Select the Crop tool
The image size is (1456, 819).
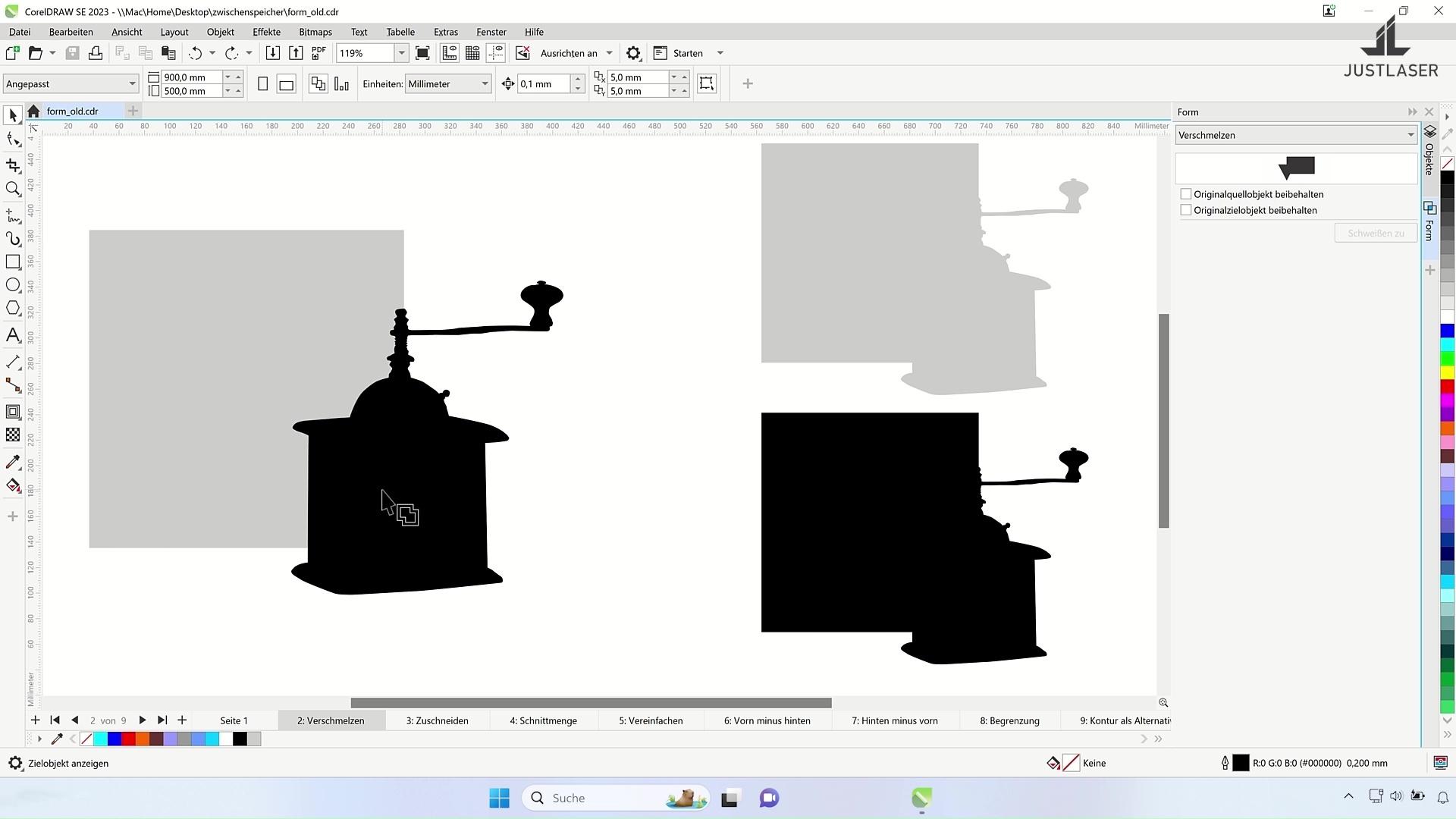[x=13, y=165]
